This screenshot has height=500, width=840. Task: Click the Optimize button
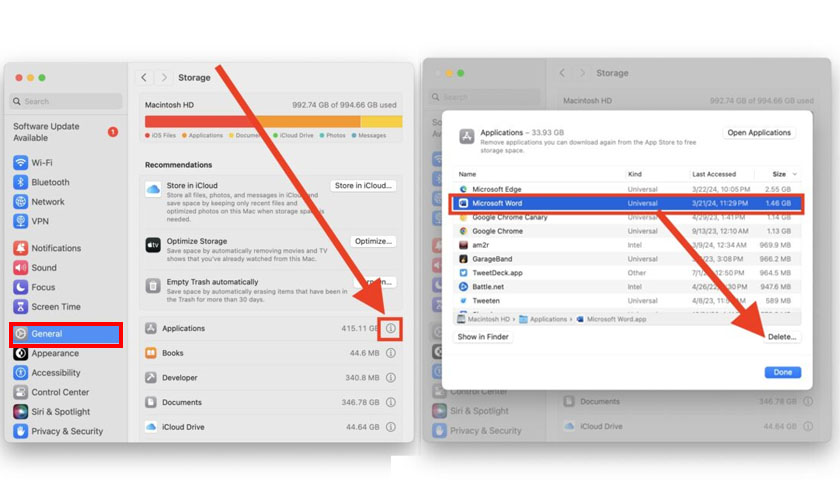373,241
